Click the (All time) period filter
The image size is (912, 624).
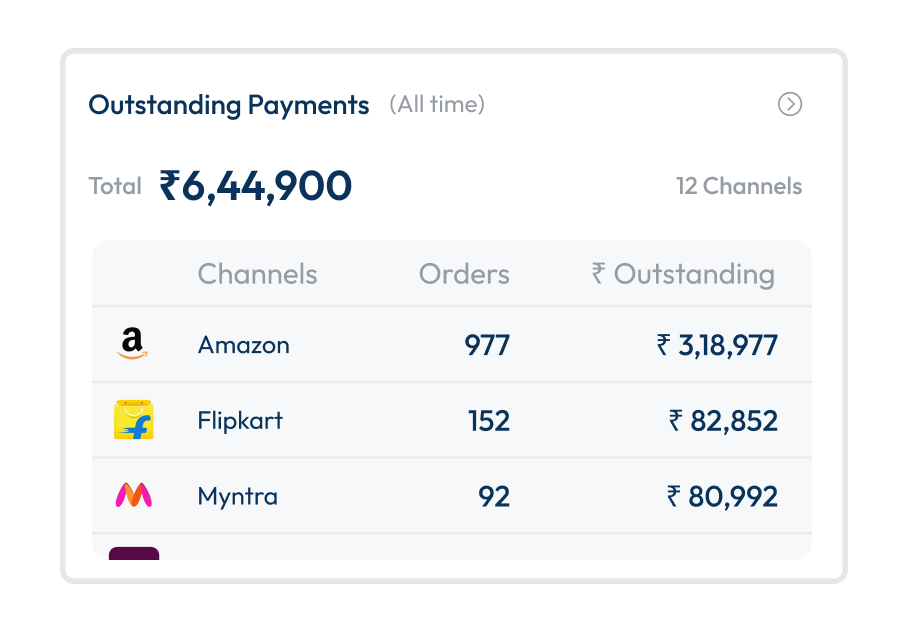(x=437, y=104)
